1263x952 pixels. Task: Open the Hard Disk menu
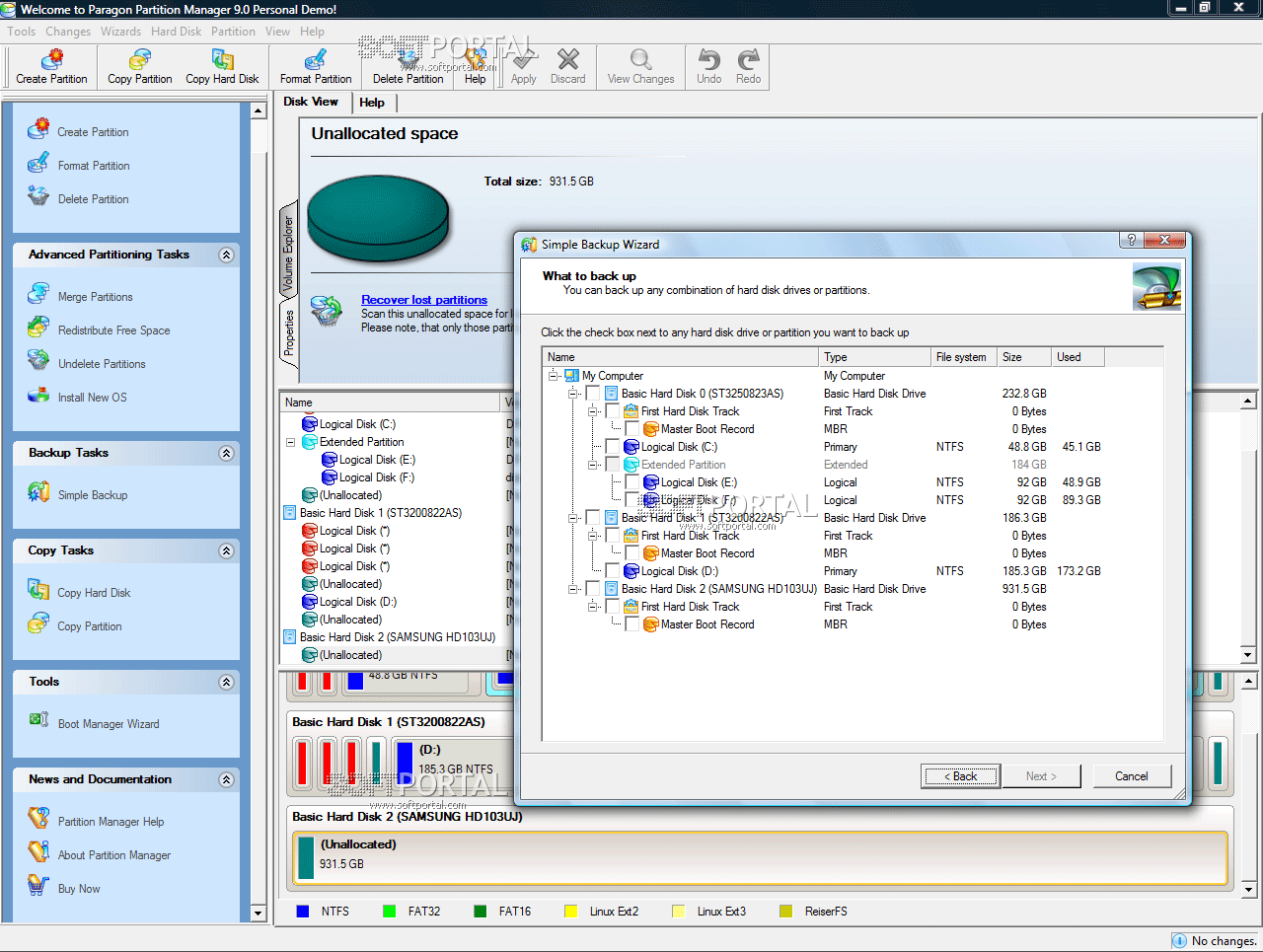click(177, 32)
